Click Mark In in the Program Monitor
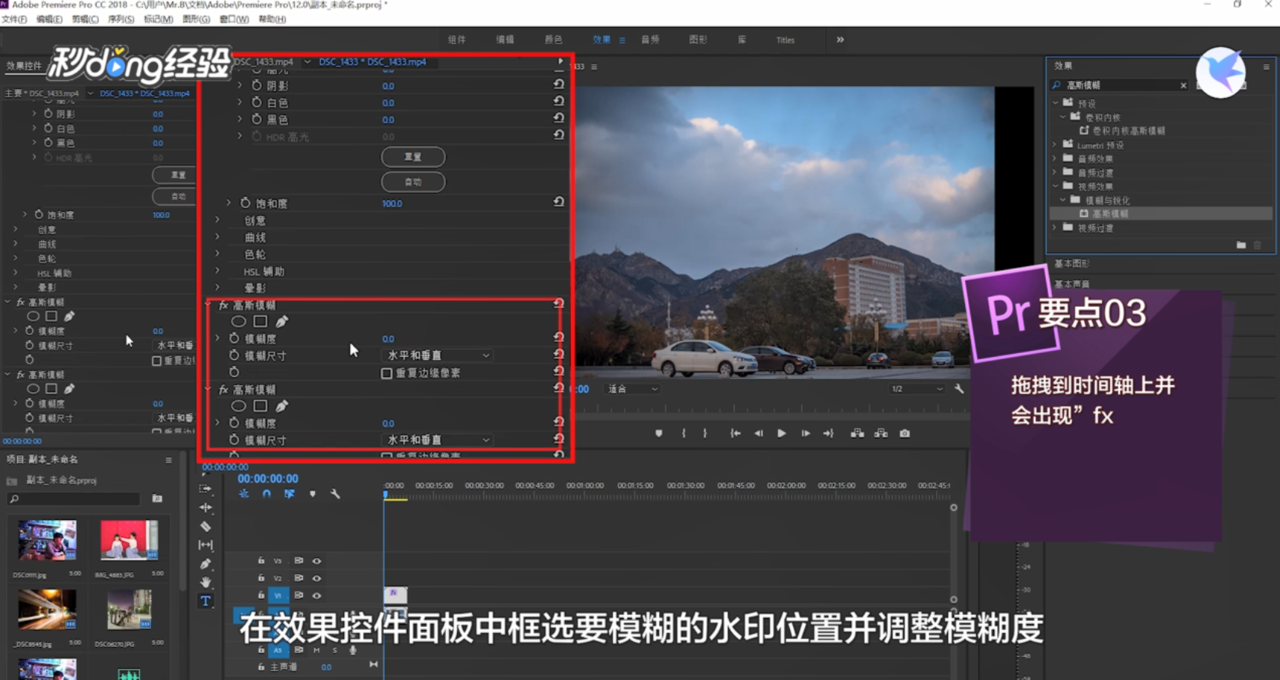Image resolution: width=1280 pixels, height=680 pixels. (x=684, y=433)
